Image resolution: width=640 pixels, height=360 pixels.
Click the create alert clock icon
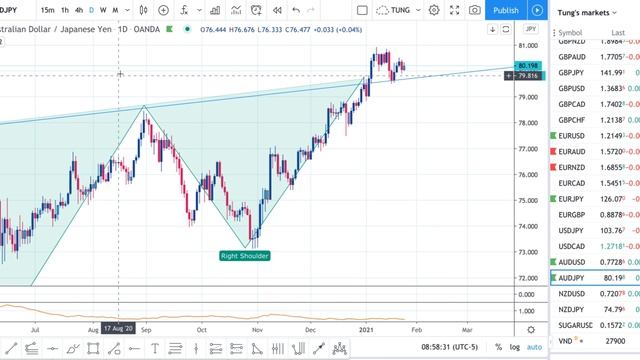point(256,10)
